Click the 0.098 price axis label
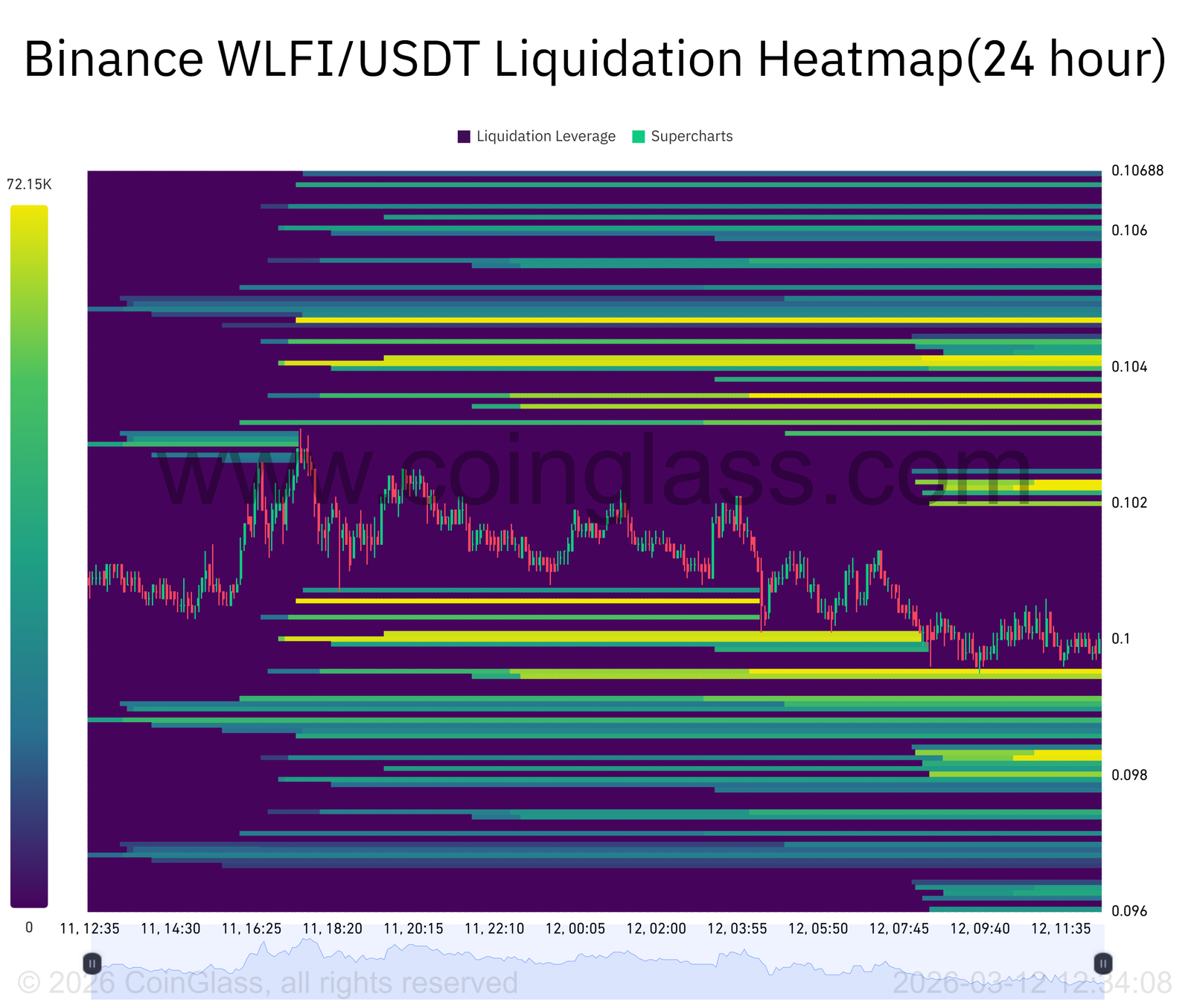This screenshot has width=1191, height=1008. click(x=1129, y=775)
